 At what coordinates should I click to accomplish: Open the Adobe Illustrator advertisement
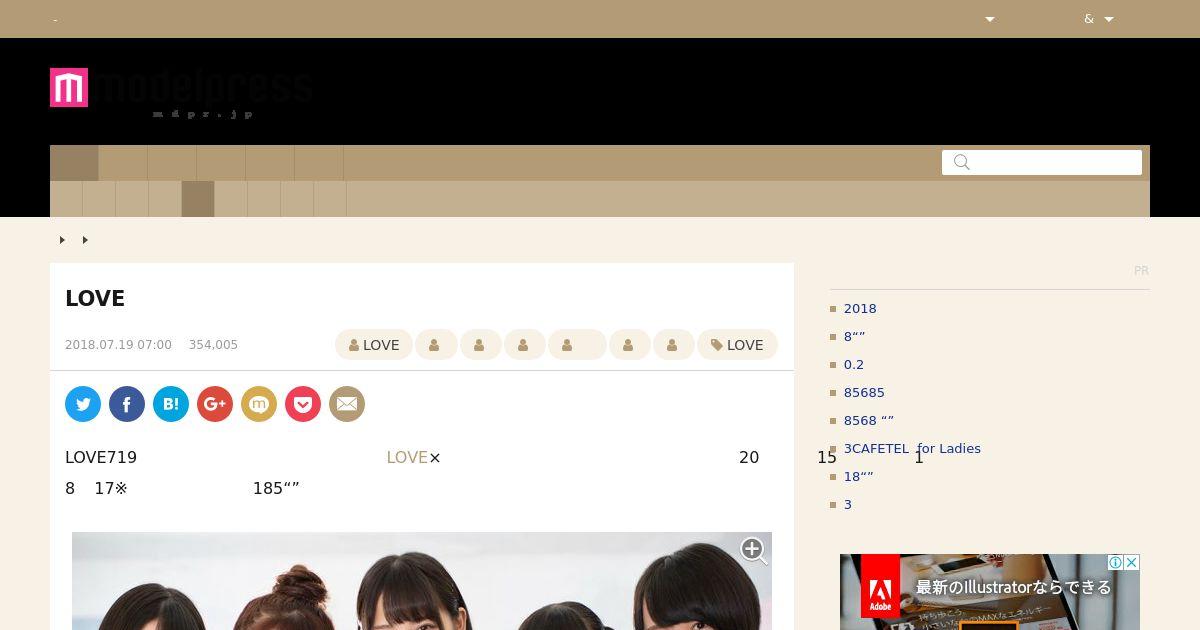click(990, 592)
